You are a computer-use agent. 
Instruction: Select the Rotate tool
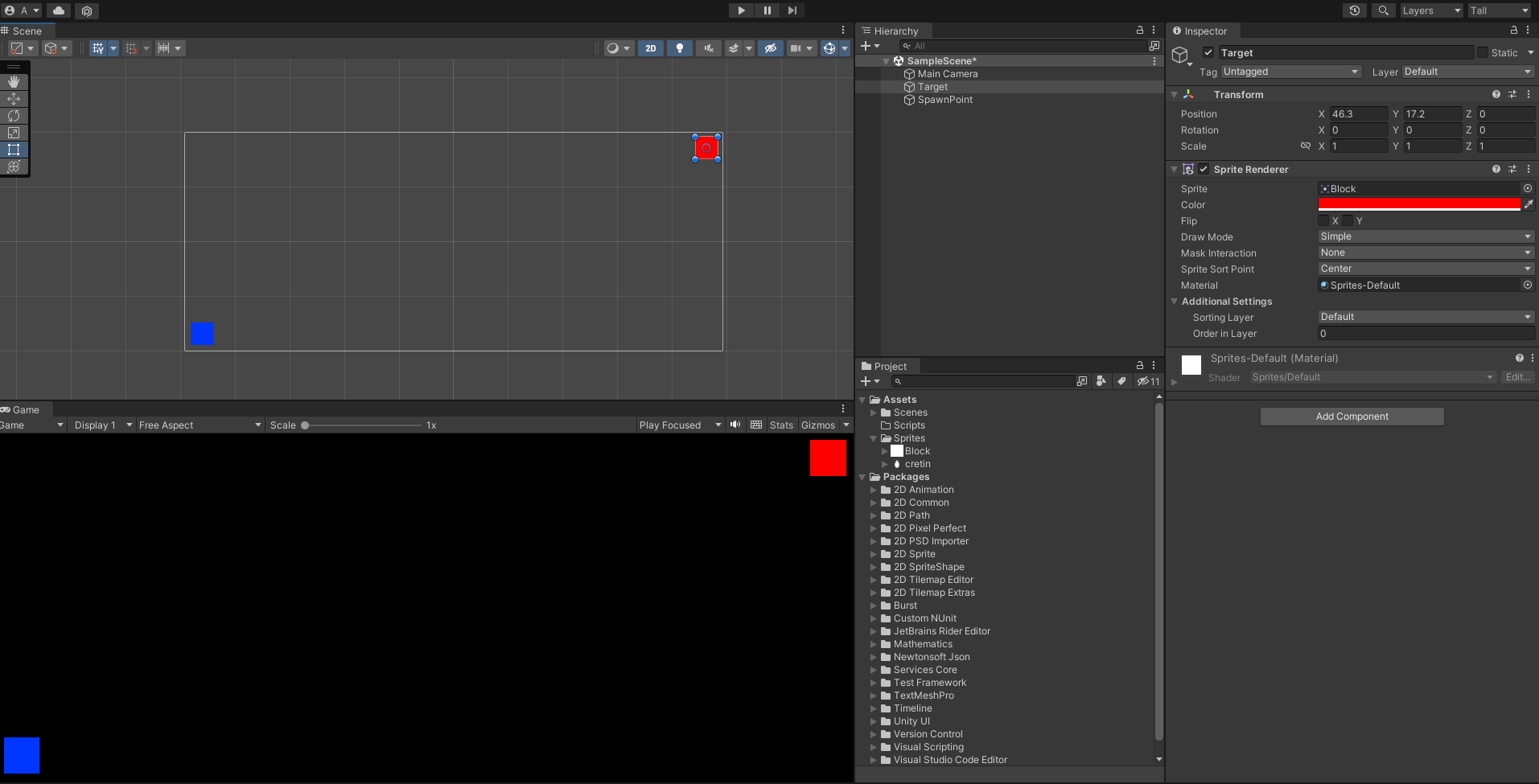click(x=14, y=116)
